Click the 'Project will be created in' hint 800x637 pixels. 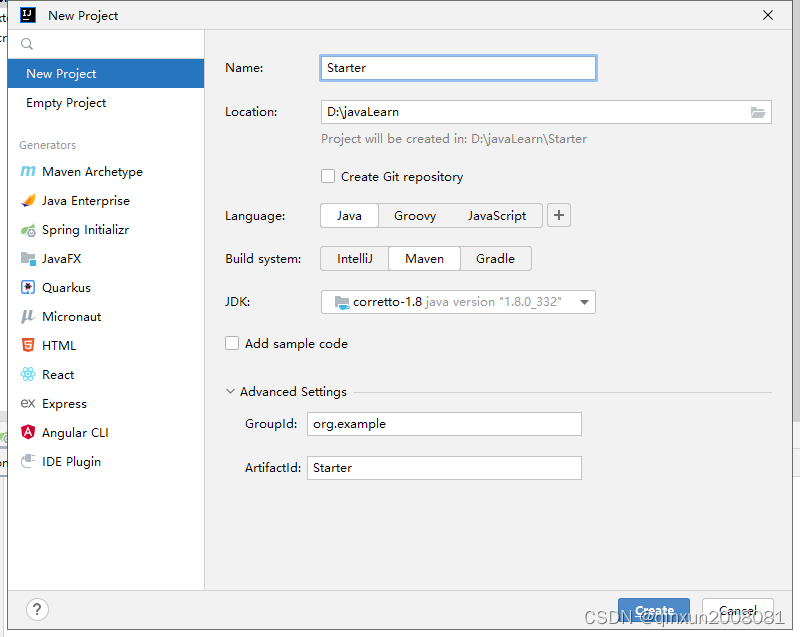click(x=454, y=139)
